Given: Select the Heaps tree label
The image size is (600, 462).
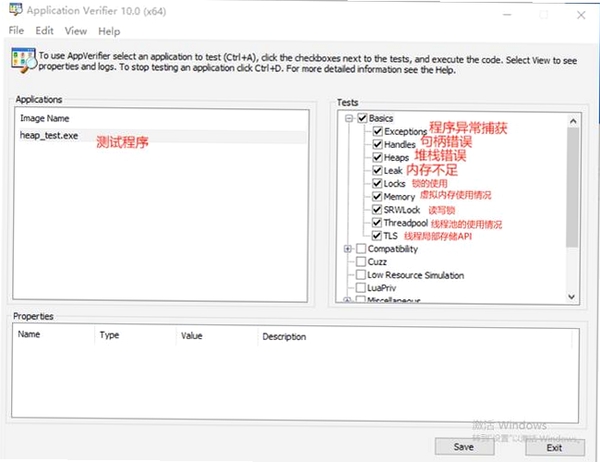Looking at the screenshot, I should pyautogui.click(x=396, y=158).
